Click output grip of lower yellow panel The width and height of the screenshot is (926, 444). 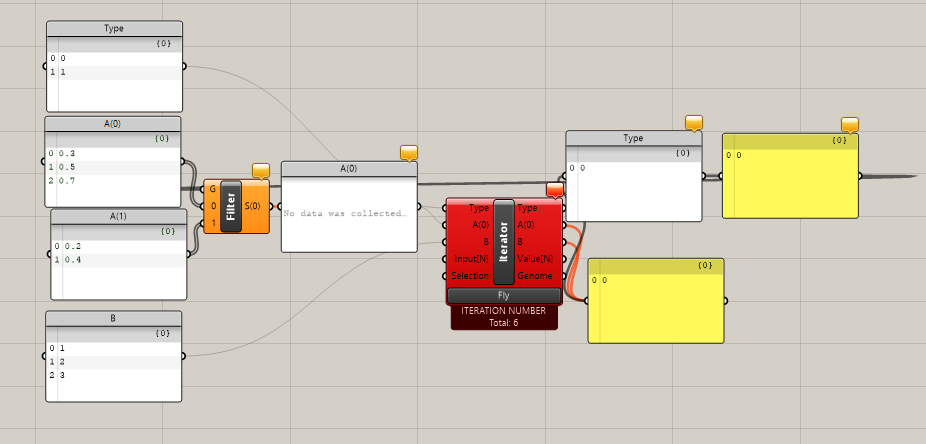point(726,301)
